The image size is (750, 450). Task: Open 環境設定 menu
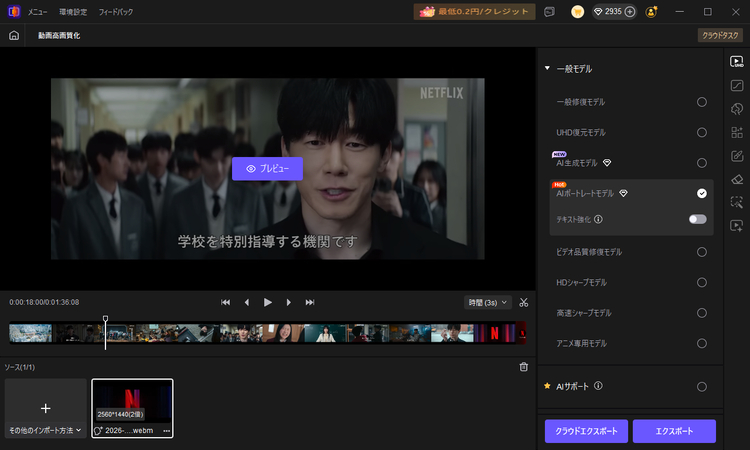coord(73,12)
